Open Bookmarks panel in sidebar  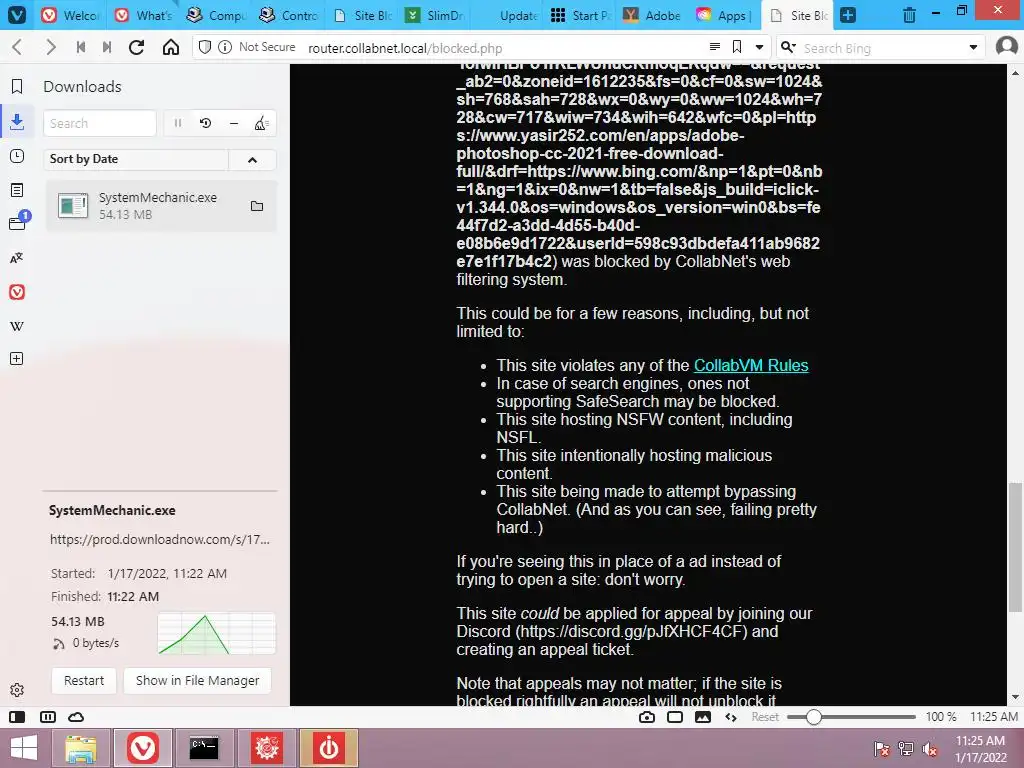pos(17,86)
